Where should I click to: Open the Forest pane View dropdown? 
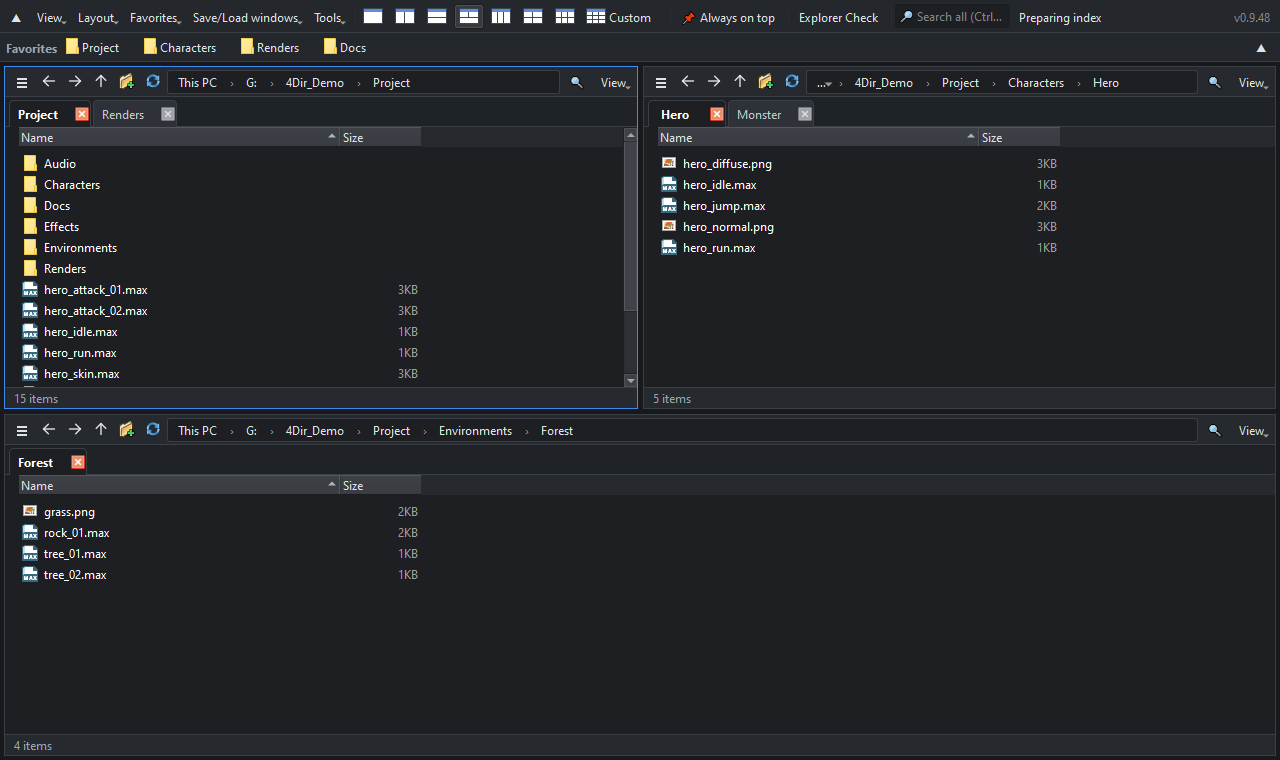1253,431
